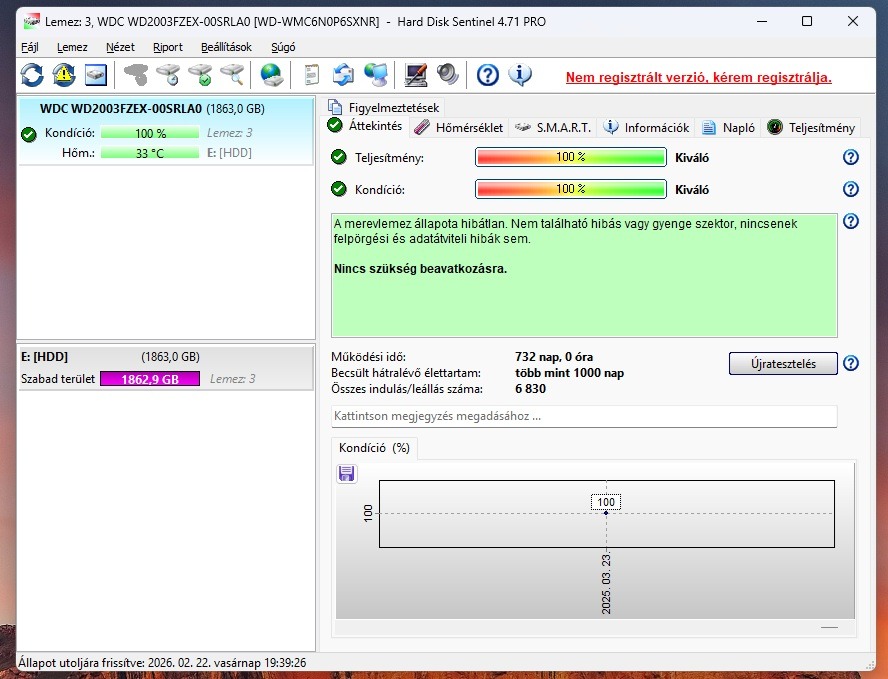888x679 pixels.
Task: Open configuration via monitor and screwdriver icon
Action: coord(416,75)
